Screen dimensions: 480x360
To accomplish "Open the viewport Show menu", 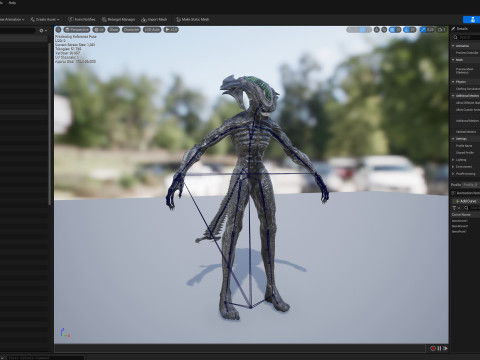I will (114, 30).
